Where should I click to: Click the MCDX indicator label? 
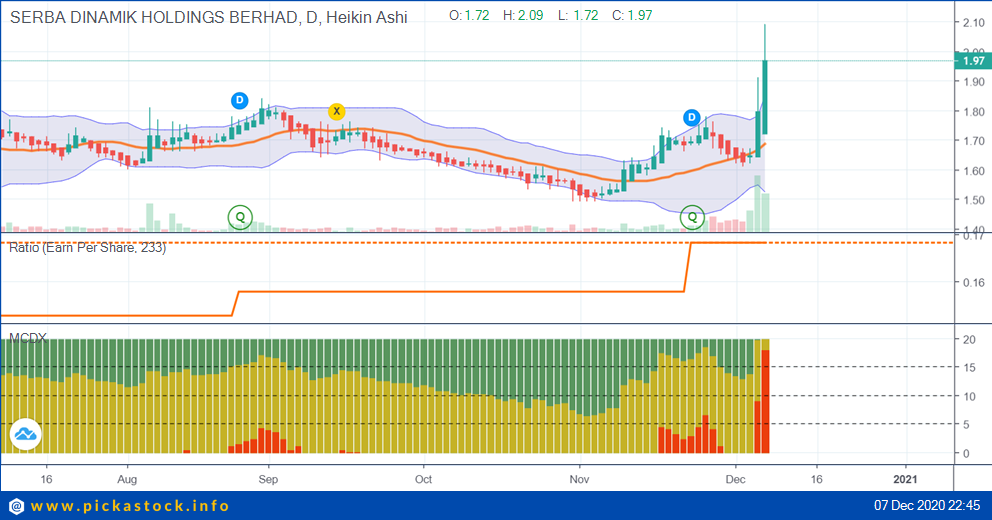click(x=28, y=338)
